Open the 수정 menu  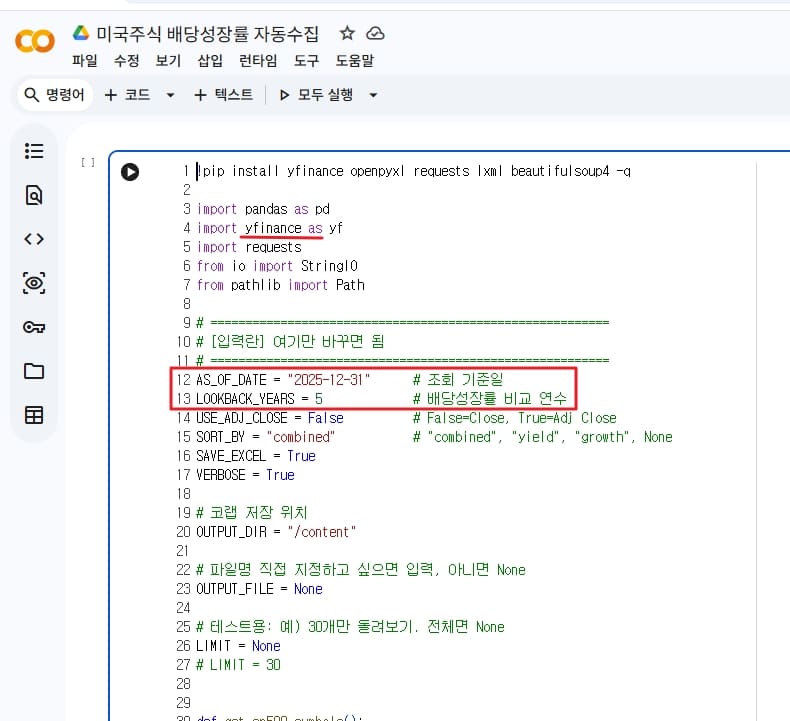tap(126, 61)
